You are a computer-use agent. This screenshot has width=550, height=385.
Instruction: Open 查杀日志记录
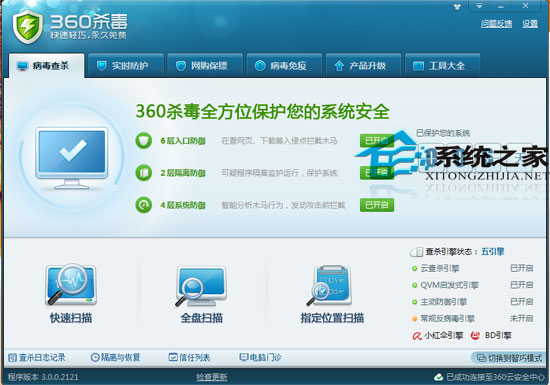tap(36, 357)
